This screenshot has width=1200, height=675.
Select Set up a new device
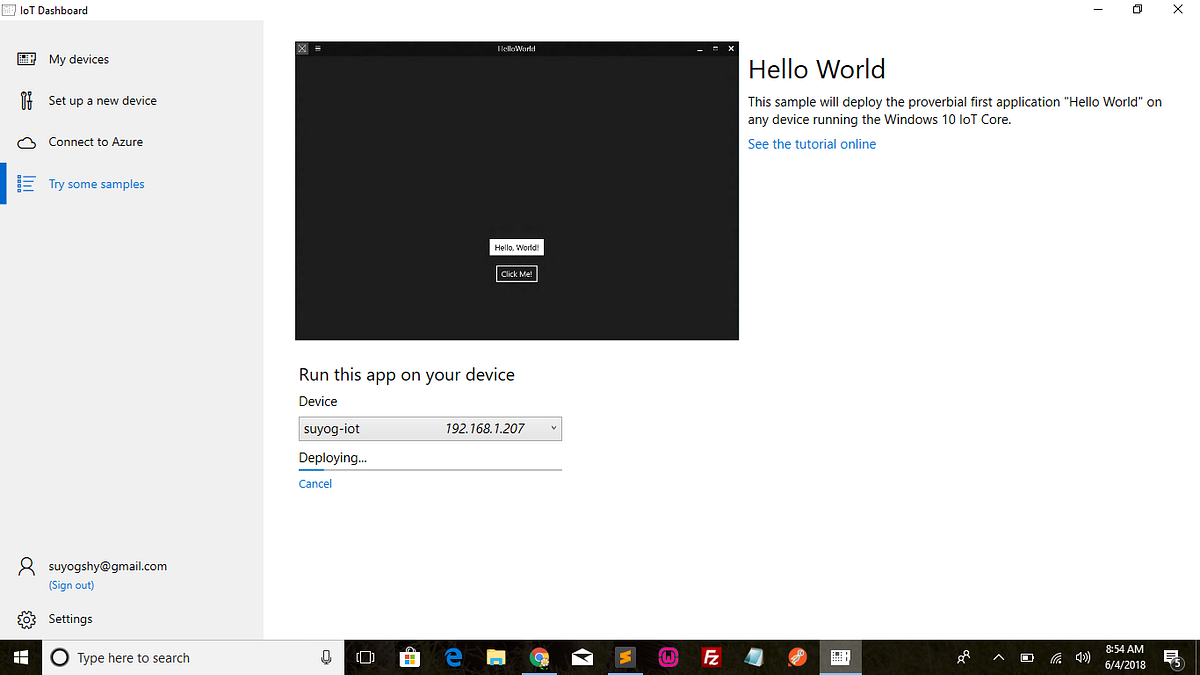point(131,101)
